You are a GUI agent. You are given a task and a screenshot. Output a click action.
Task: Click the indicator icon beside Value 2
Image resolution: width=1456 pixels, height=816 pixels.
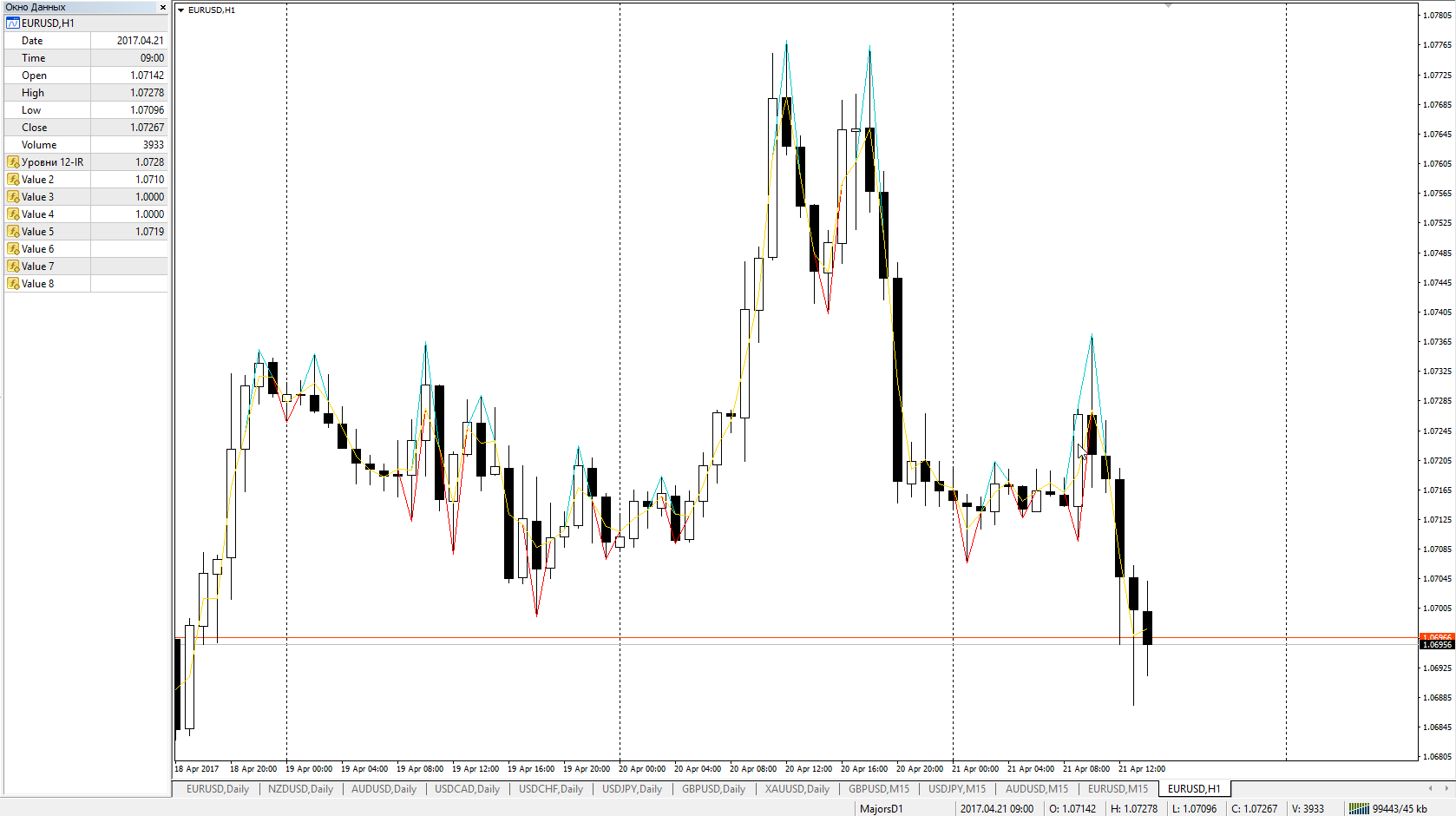pos(13,180)
